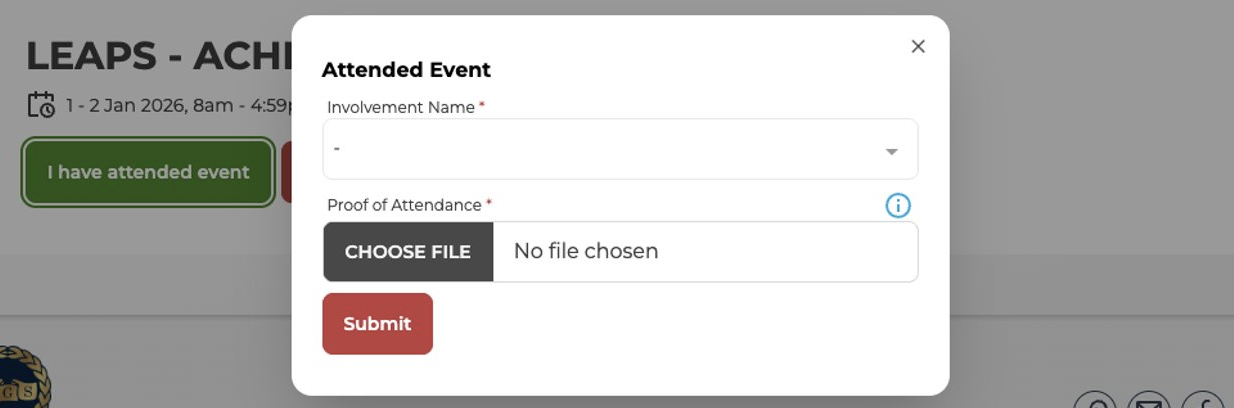Viewport: 1234px width, 408px height.
Task: Click 'I have attended event' button
Action: pos(148,172)
